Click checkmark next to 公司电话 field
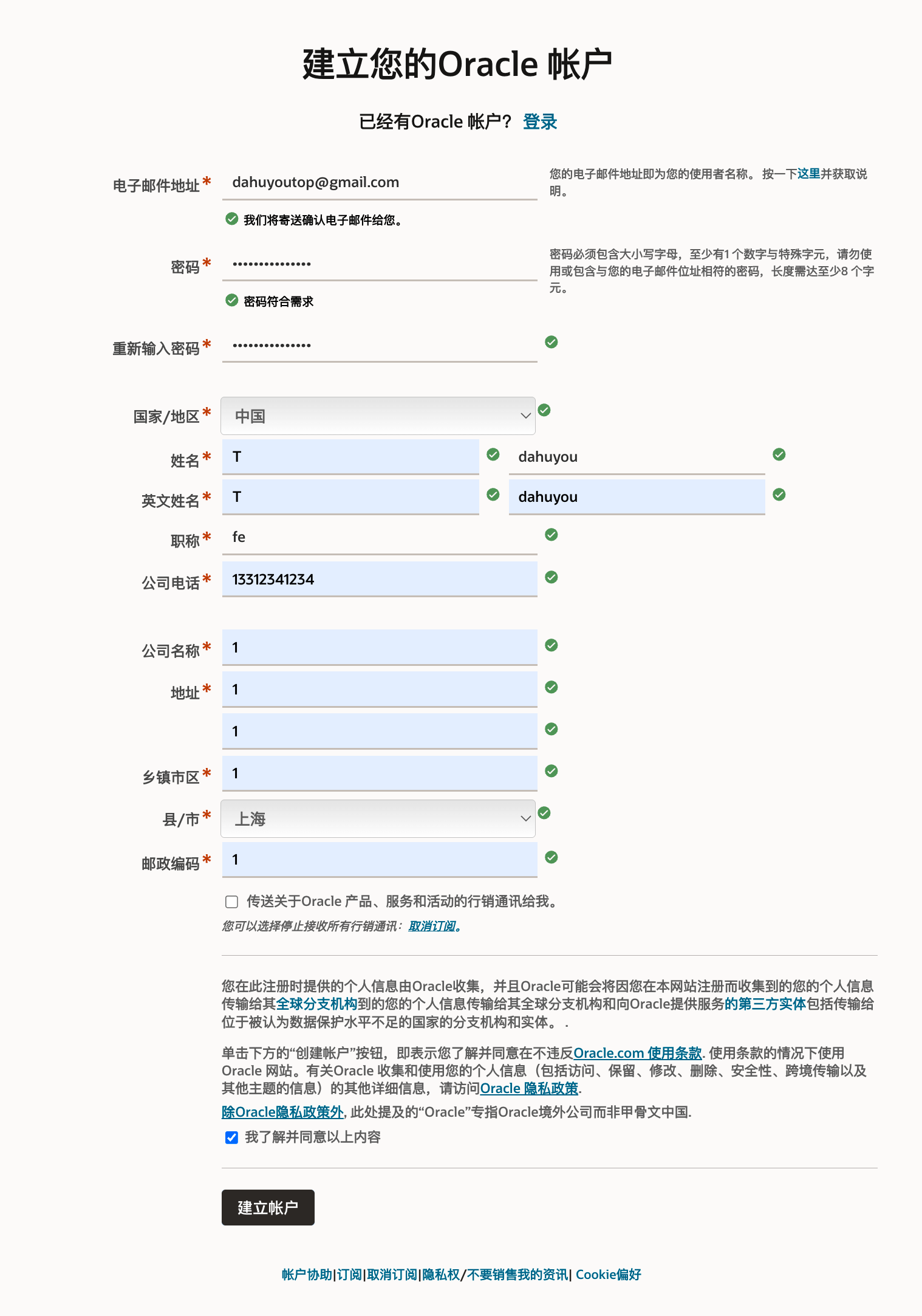The image size is (922, 1316). pos(551,577)
